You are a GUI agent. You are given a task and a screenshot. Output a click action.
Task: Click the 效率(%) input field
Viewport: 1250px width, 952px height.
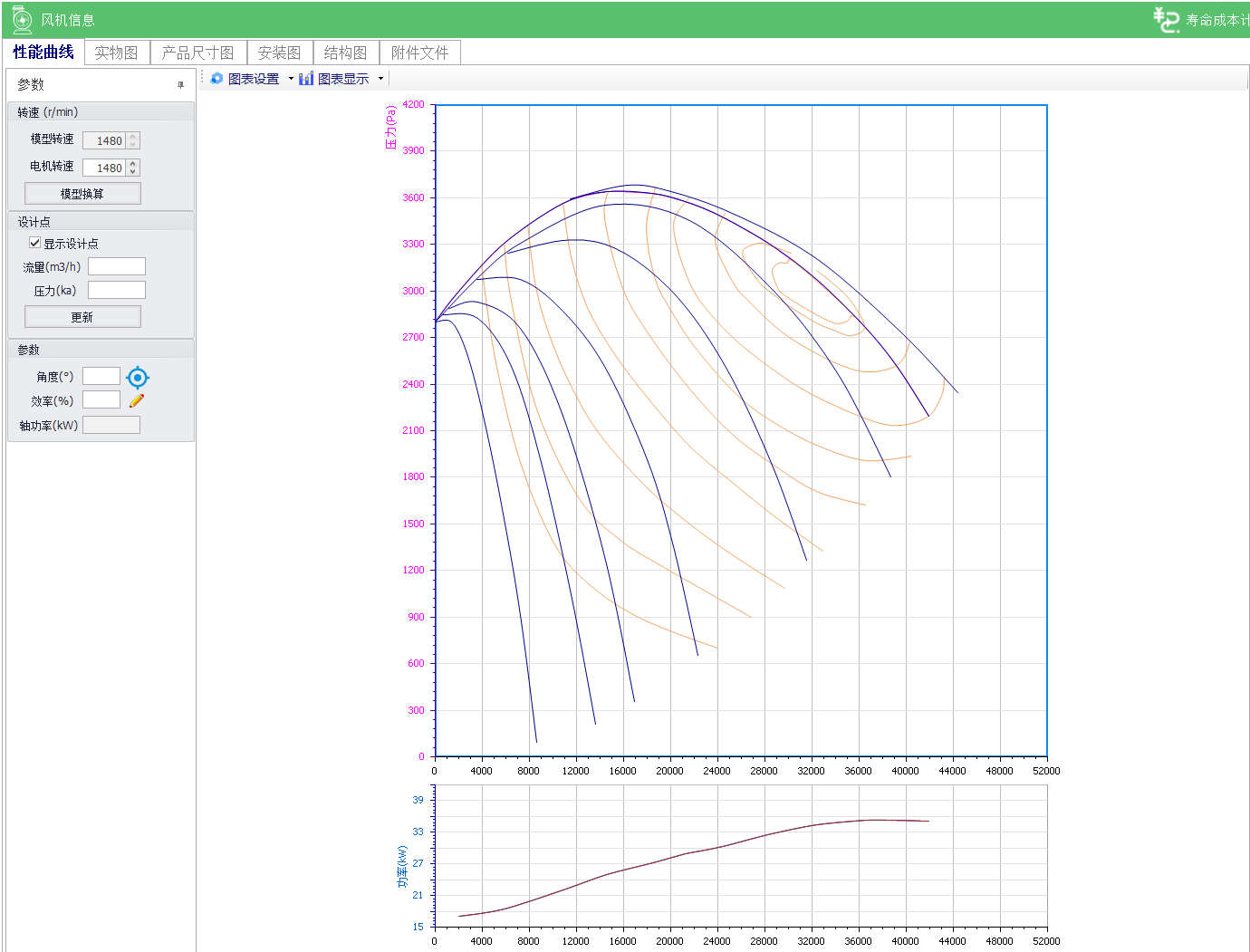coord(101,399)
